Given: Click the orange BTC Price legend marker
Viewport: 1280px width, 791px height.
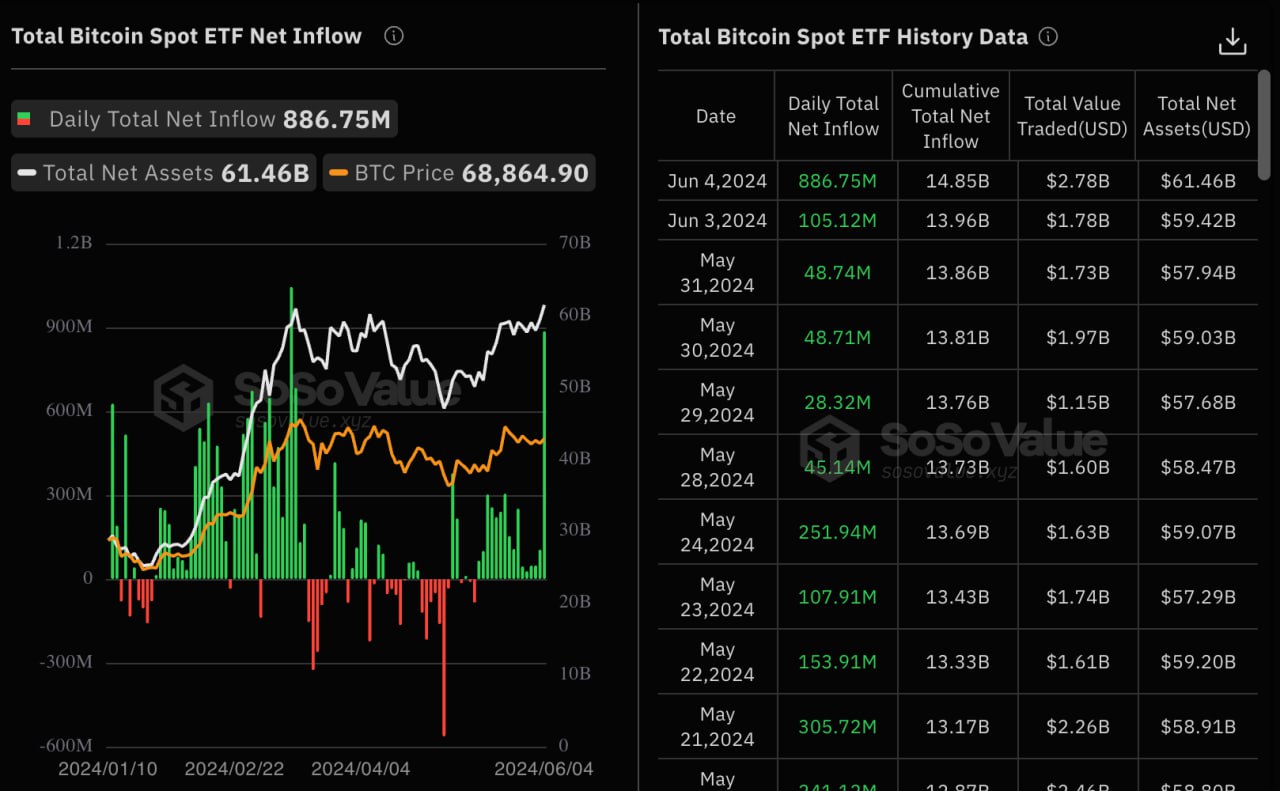Looking at the screenshot, I should [339, 173].
